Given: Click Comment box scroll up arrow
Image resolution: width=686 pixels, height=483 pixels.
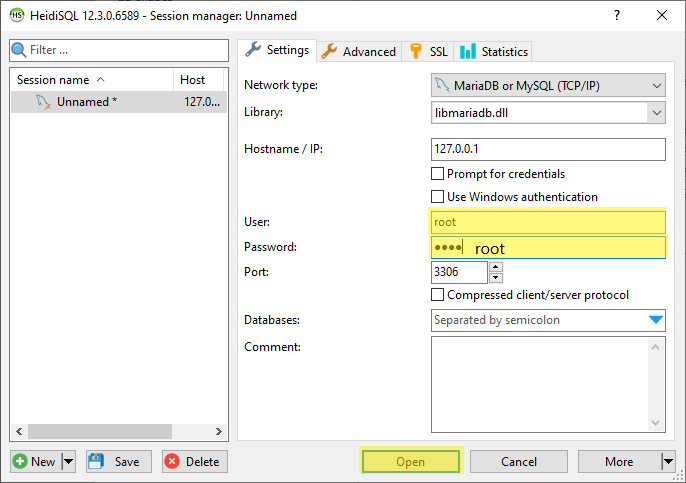Looking at the screenshot, I should pos(655,347).
